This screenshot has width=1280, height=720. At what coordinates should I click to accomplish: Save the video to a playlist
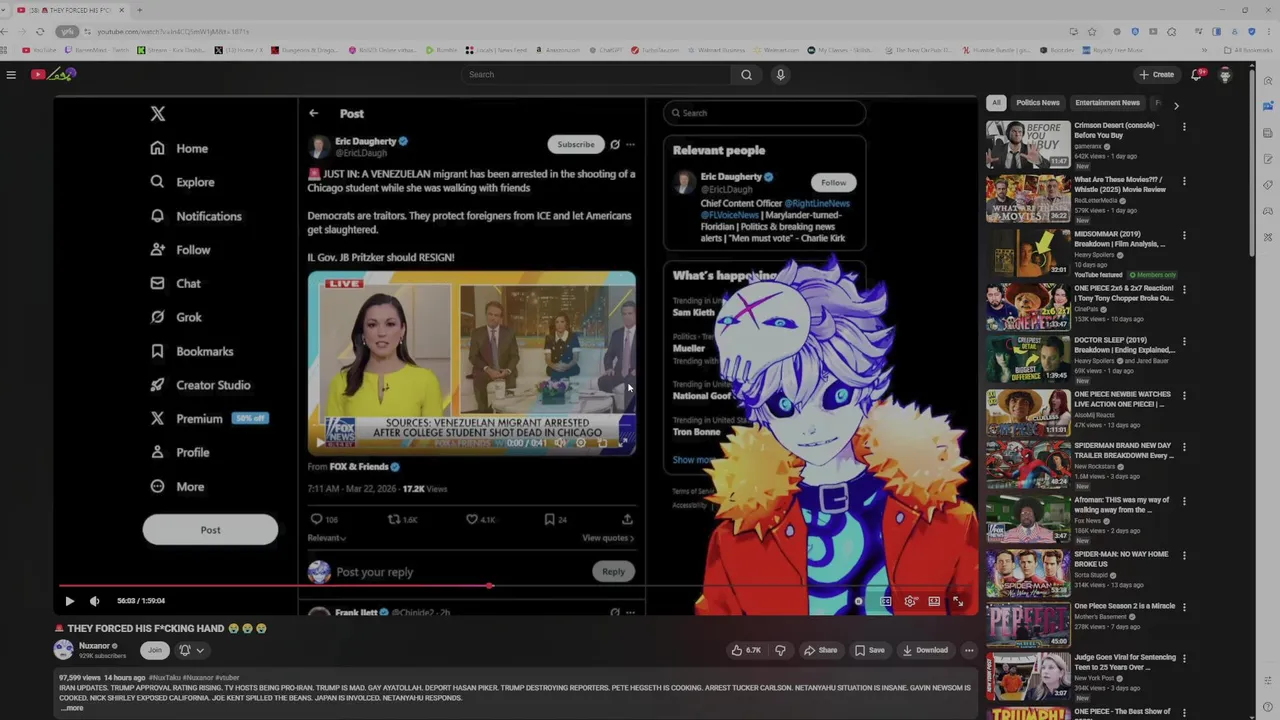coord(869,650)
